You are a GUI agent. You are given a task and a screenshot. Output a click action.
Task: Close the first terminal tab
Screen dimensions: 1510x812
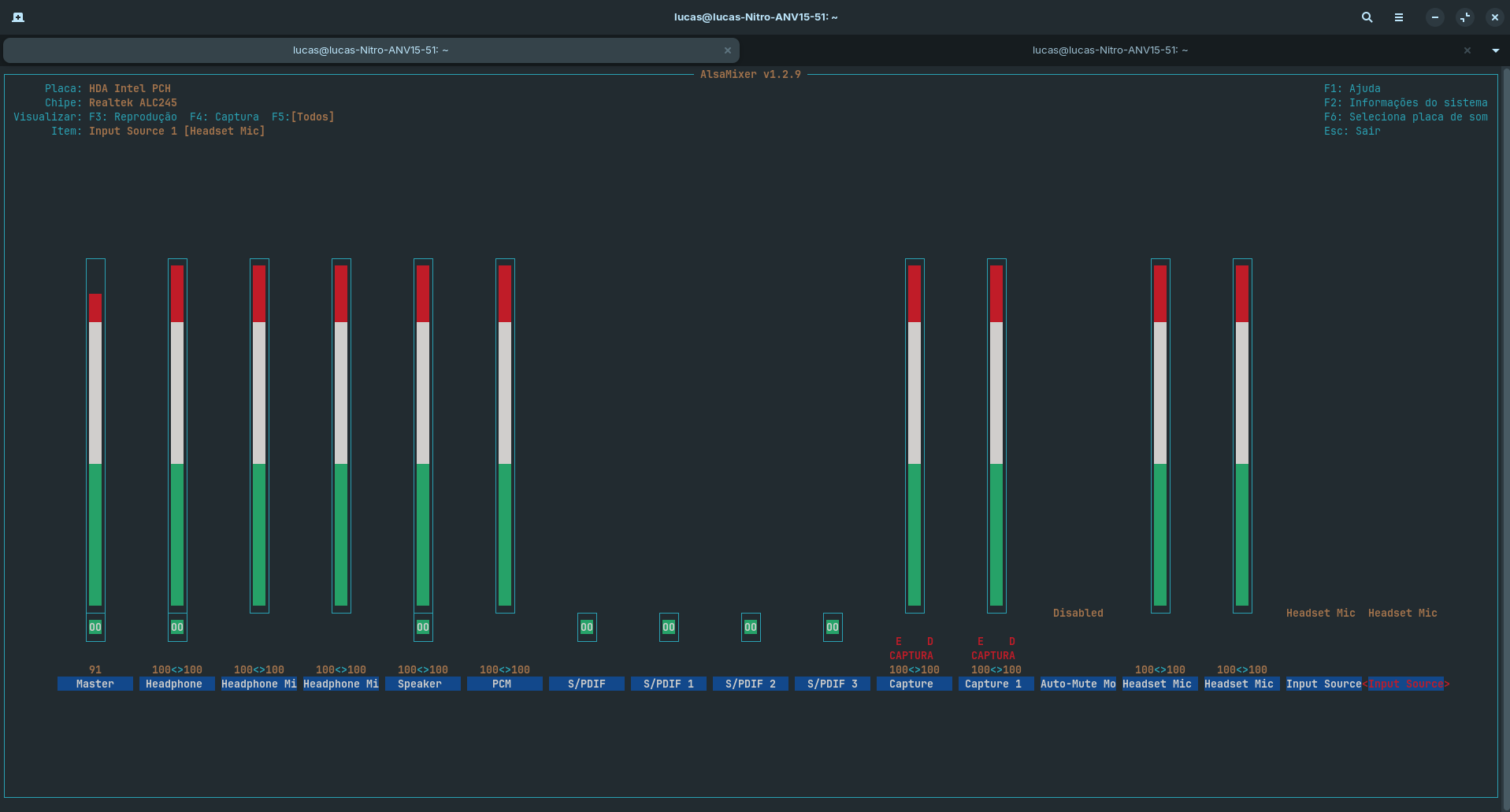point(727,50)
